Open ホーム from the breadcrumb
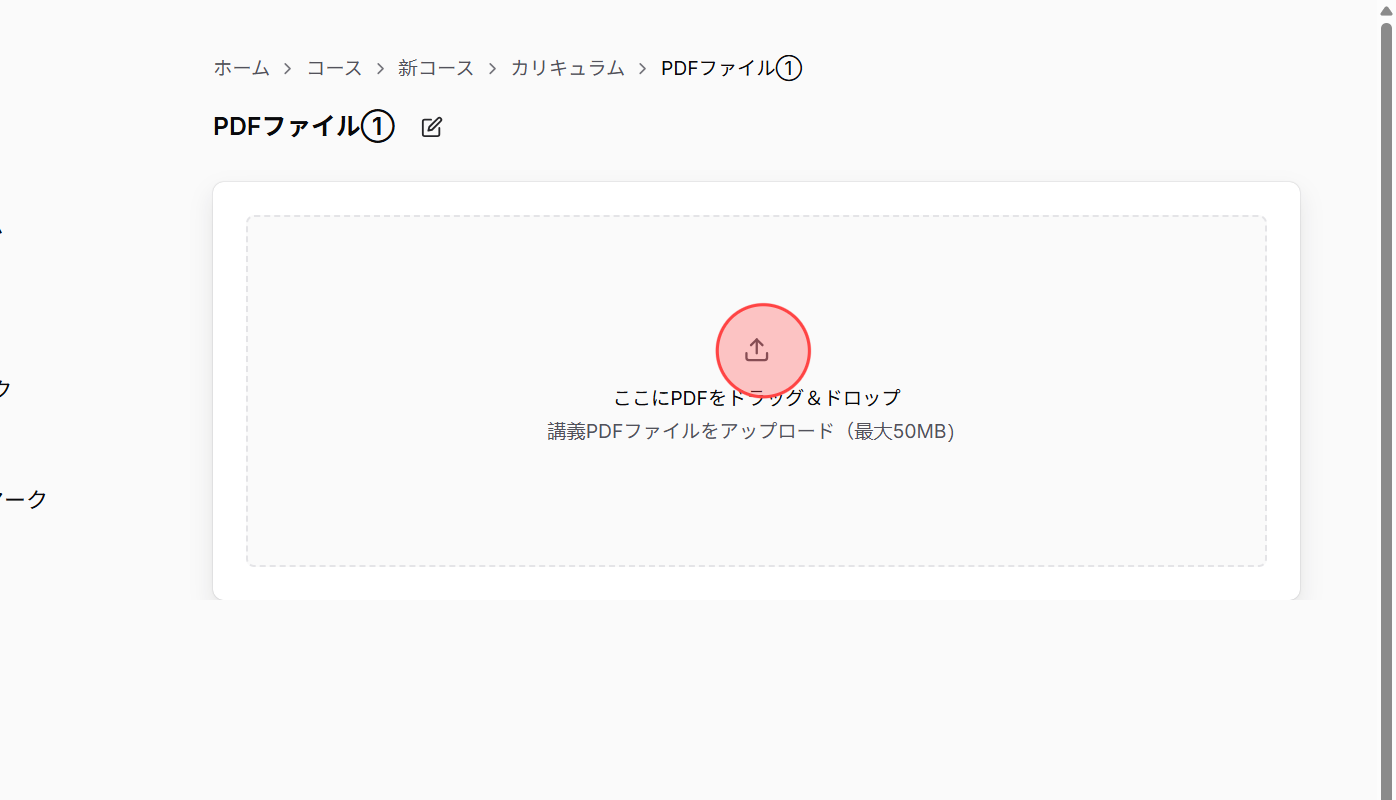Screen dimensions: 1396x800 pyautogui.click(x=241, y=68)
